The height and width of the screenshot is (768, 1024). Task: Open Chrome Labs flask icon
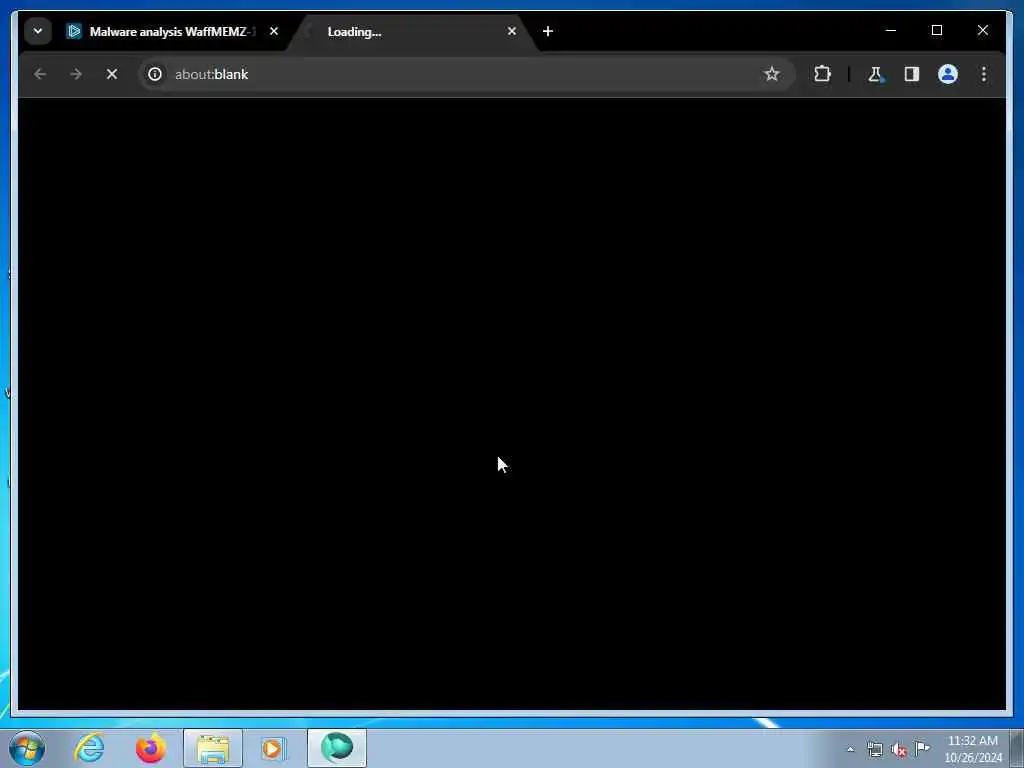pyautogui.click(x=875, y=74)
